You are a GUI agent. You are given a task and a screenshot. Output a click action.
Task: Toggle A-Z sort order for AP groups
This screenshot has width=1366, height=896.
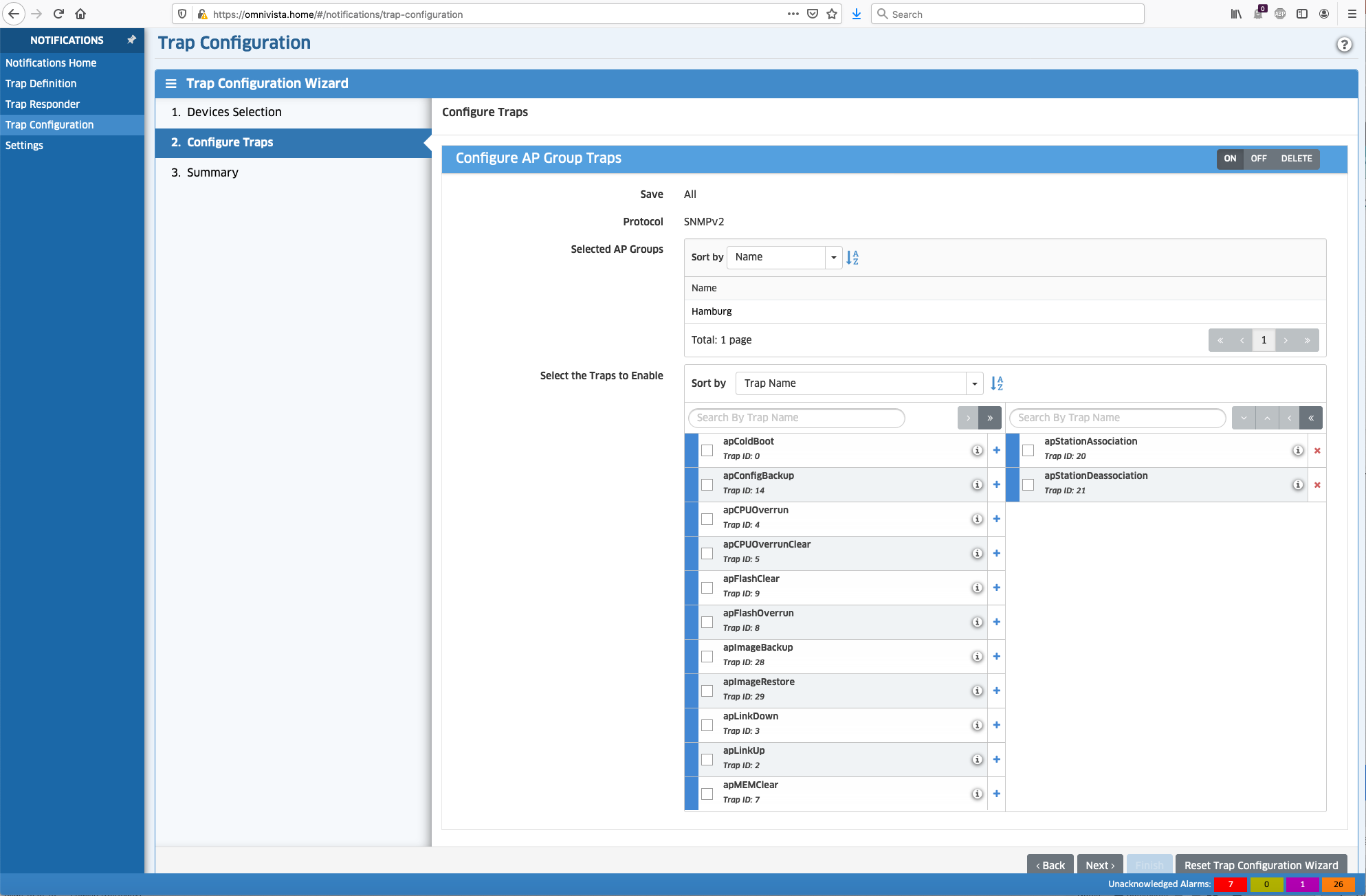(852, 257)
